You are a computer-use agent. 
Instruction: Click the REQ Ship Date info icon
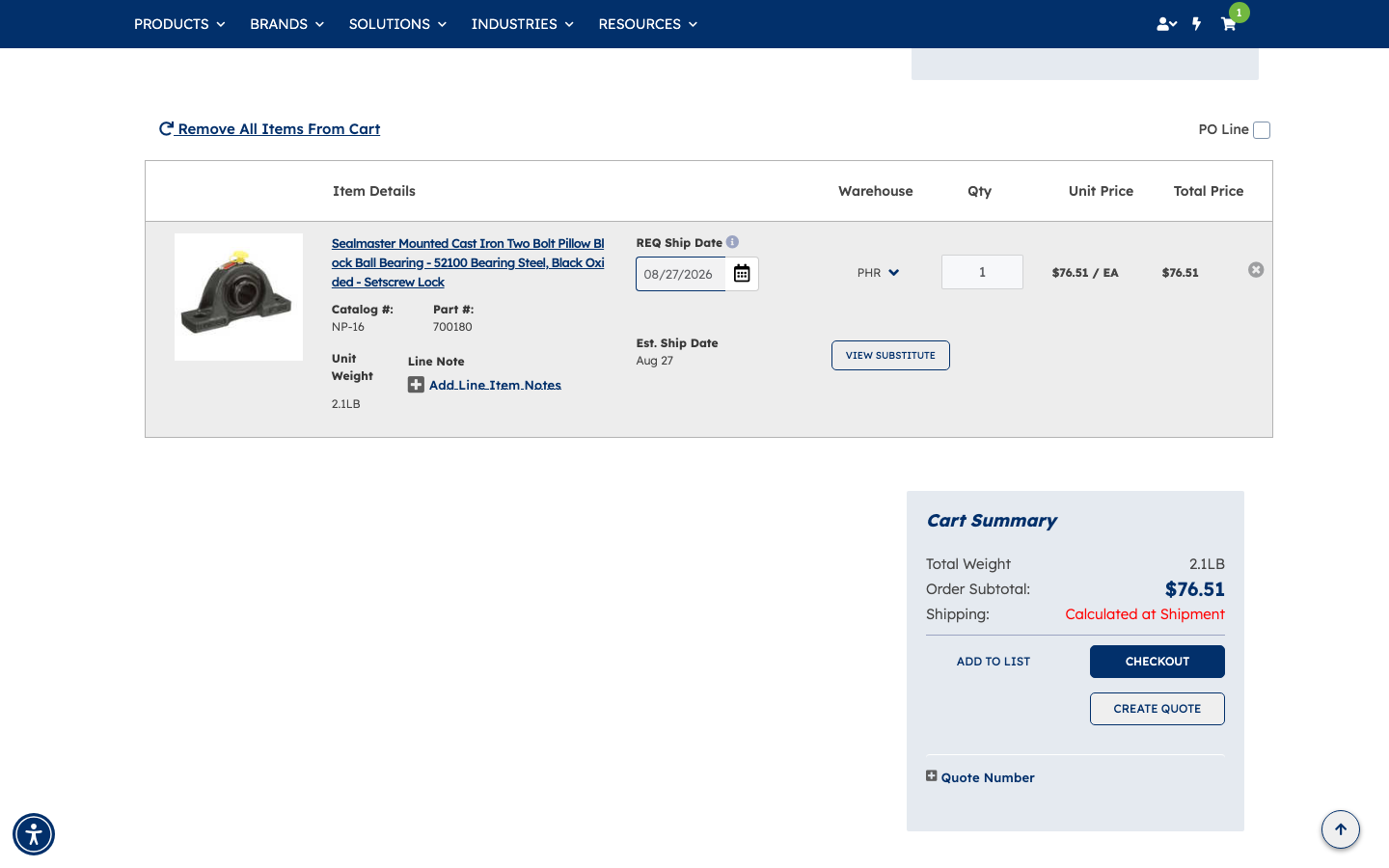coord(732,242)
